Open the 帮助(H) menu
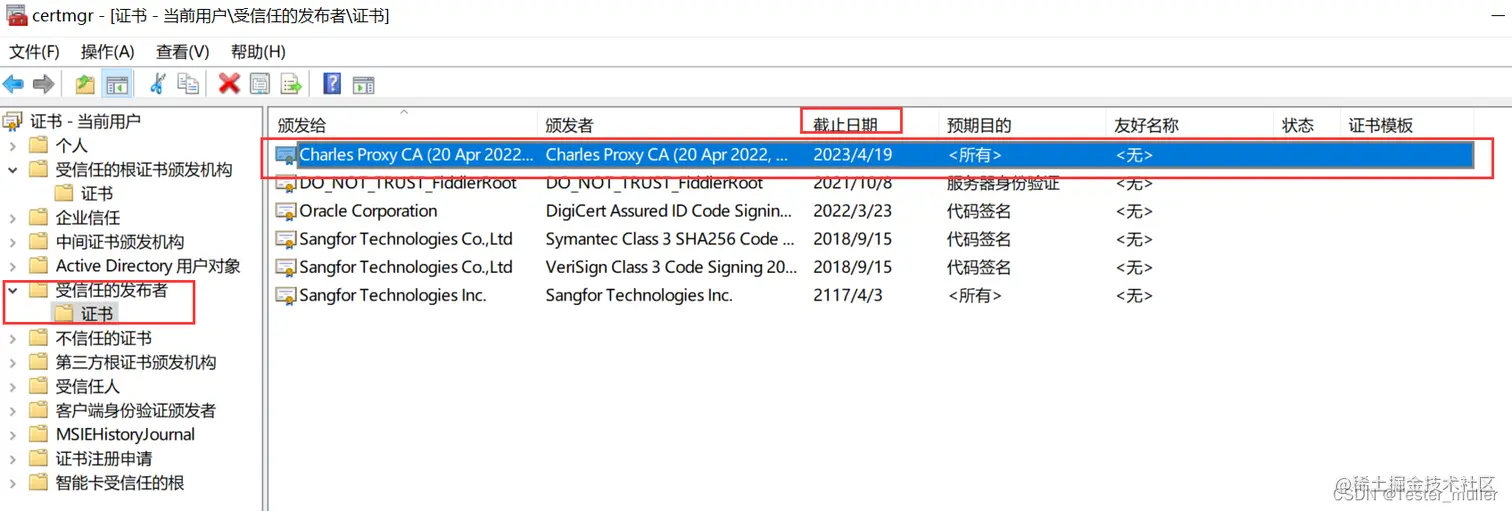 pyautogui.click(x=258, y=51)
